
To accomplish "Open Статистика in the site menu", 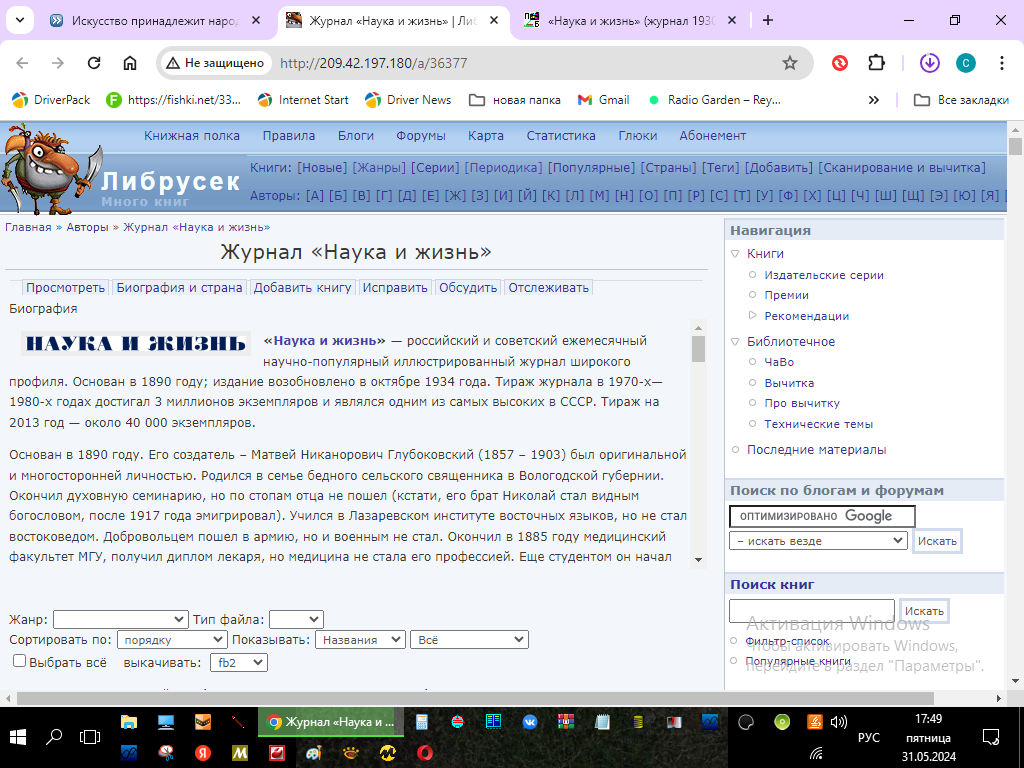I will click(x=561, y=136).
